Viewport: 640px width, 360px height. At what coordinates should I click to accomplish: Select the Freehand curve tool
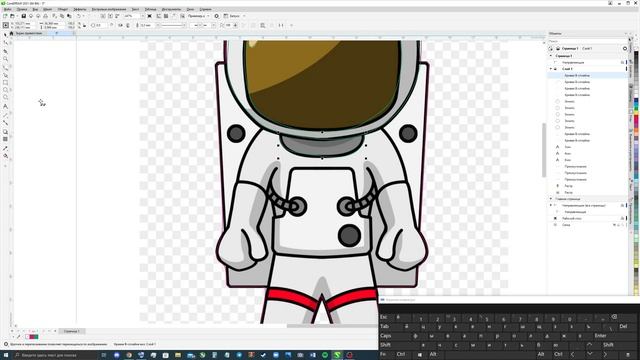pyautogui.click(x=5, y=67)
